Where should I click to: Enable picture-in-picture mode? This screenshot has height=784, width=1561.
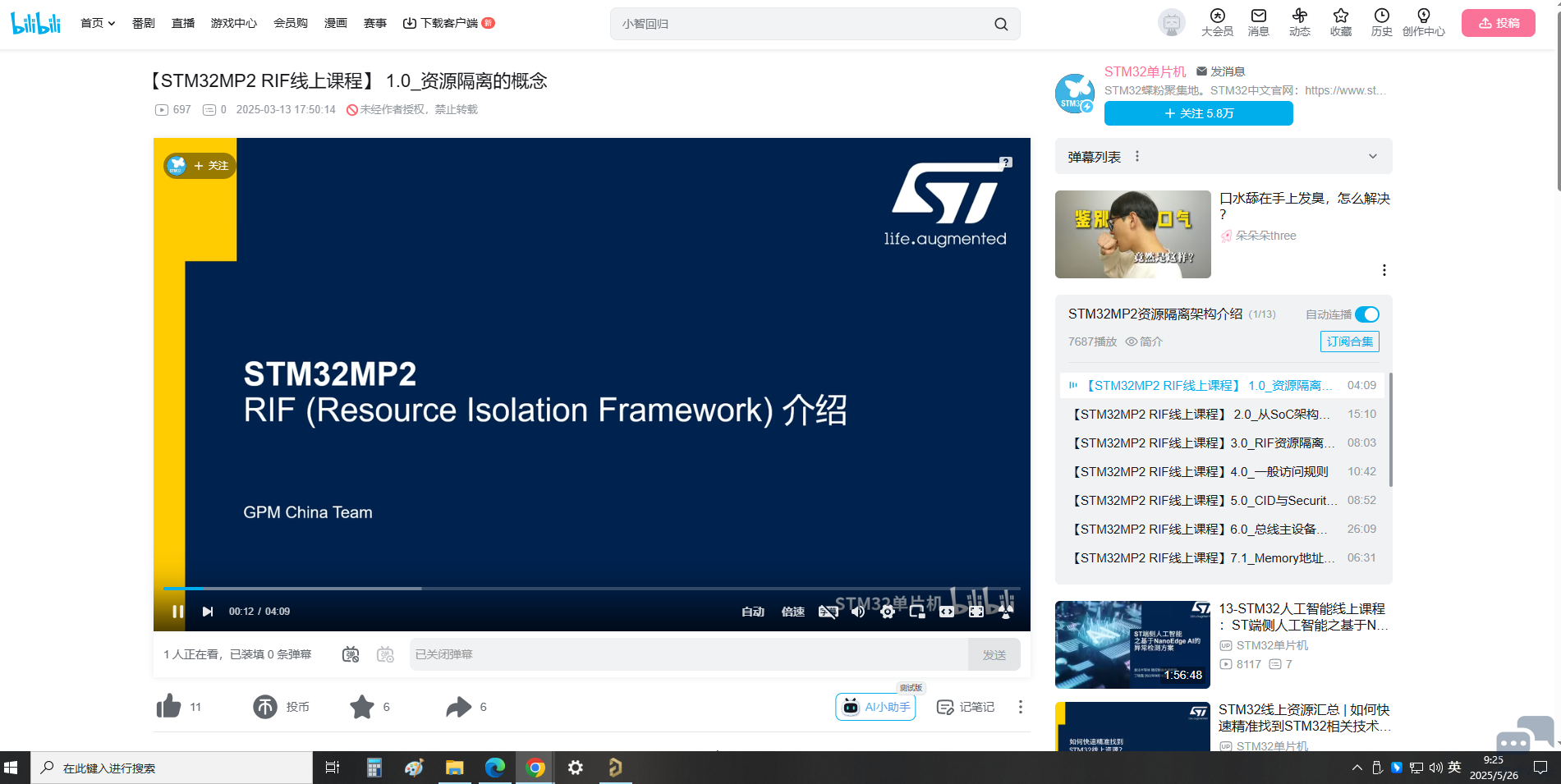pos(917,612)
